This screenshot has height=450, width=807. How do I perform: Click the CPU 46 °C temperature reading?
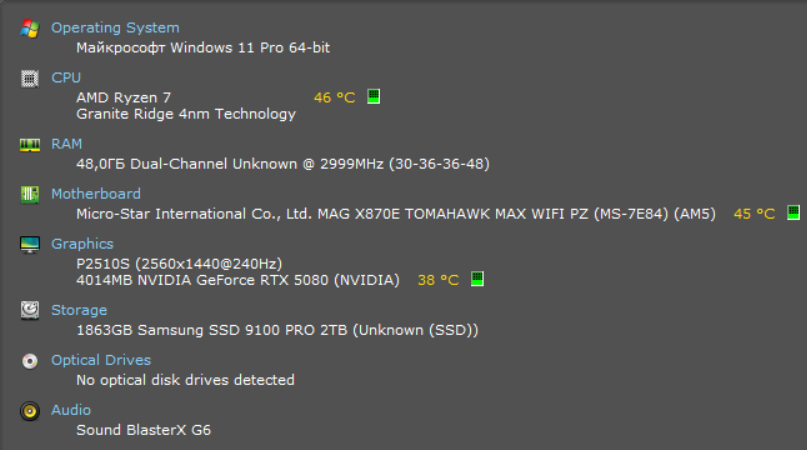click(334, 98)
